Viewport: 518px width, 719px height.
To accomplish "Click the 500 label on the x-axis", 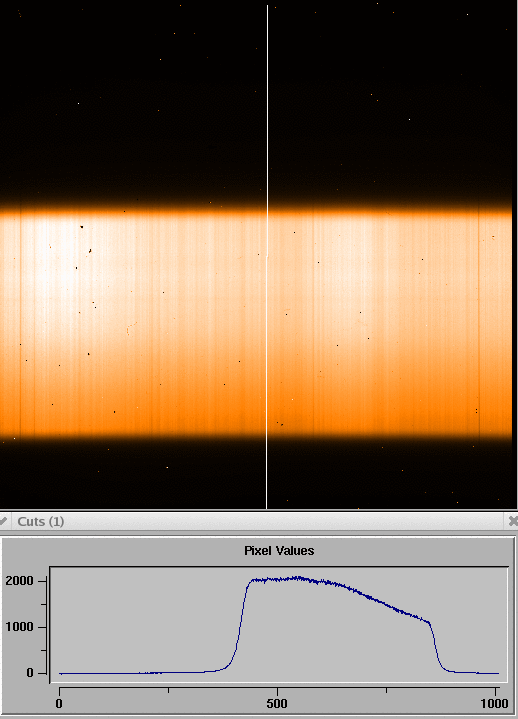I will coord(277,703).
